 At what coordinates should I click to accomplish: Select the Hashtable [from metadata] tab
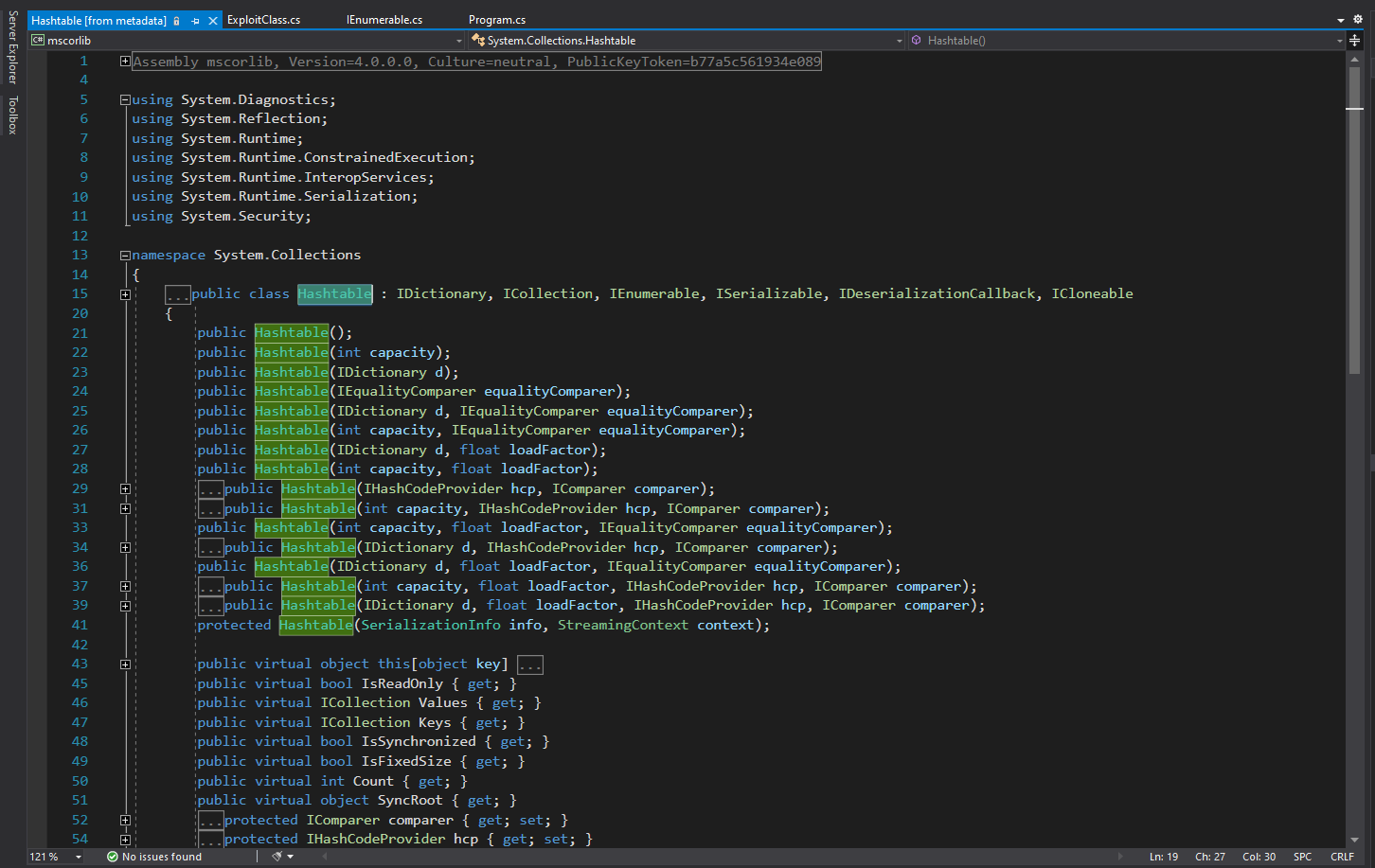(98, 20)
